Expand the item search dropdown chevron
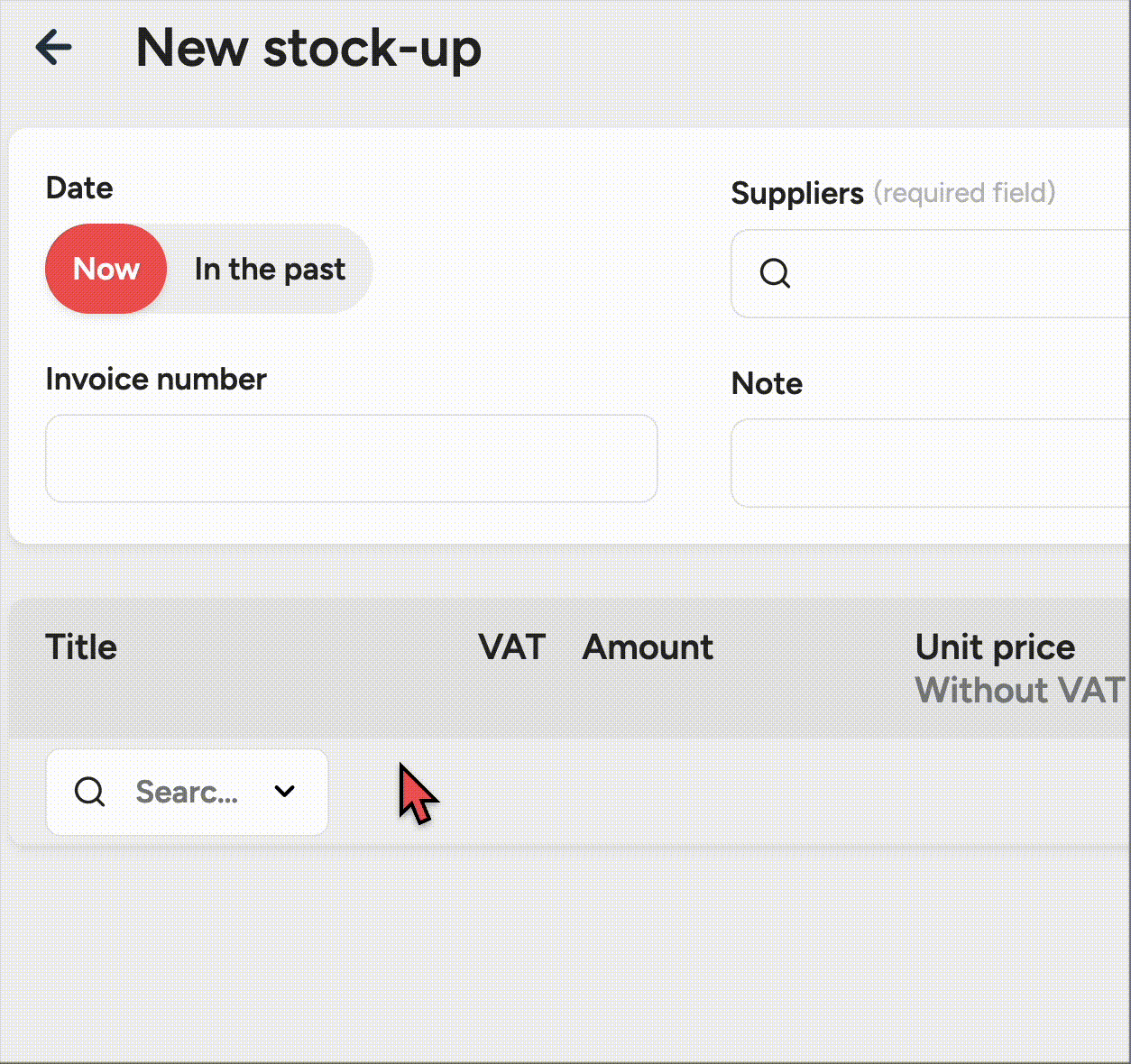Screen dimensions: 1131x1064 285,792
